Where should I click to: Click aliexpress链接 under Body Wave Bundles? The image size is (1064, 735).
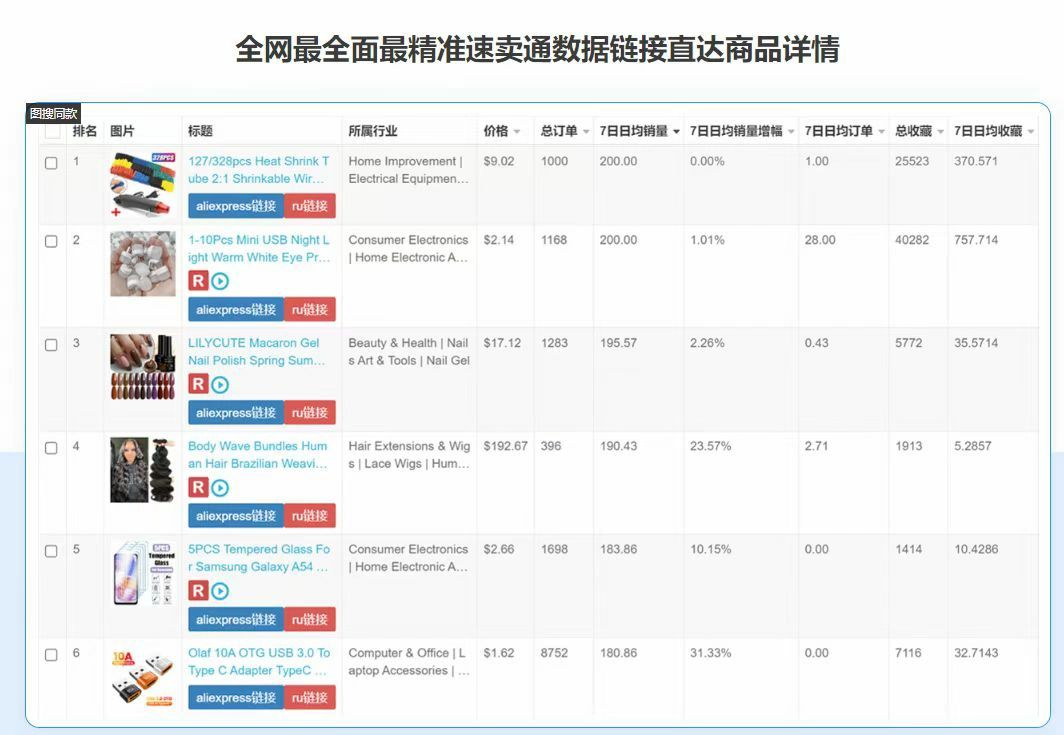tap(236, 516)
